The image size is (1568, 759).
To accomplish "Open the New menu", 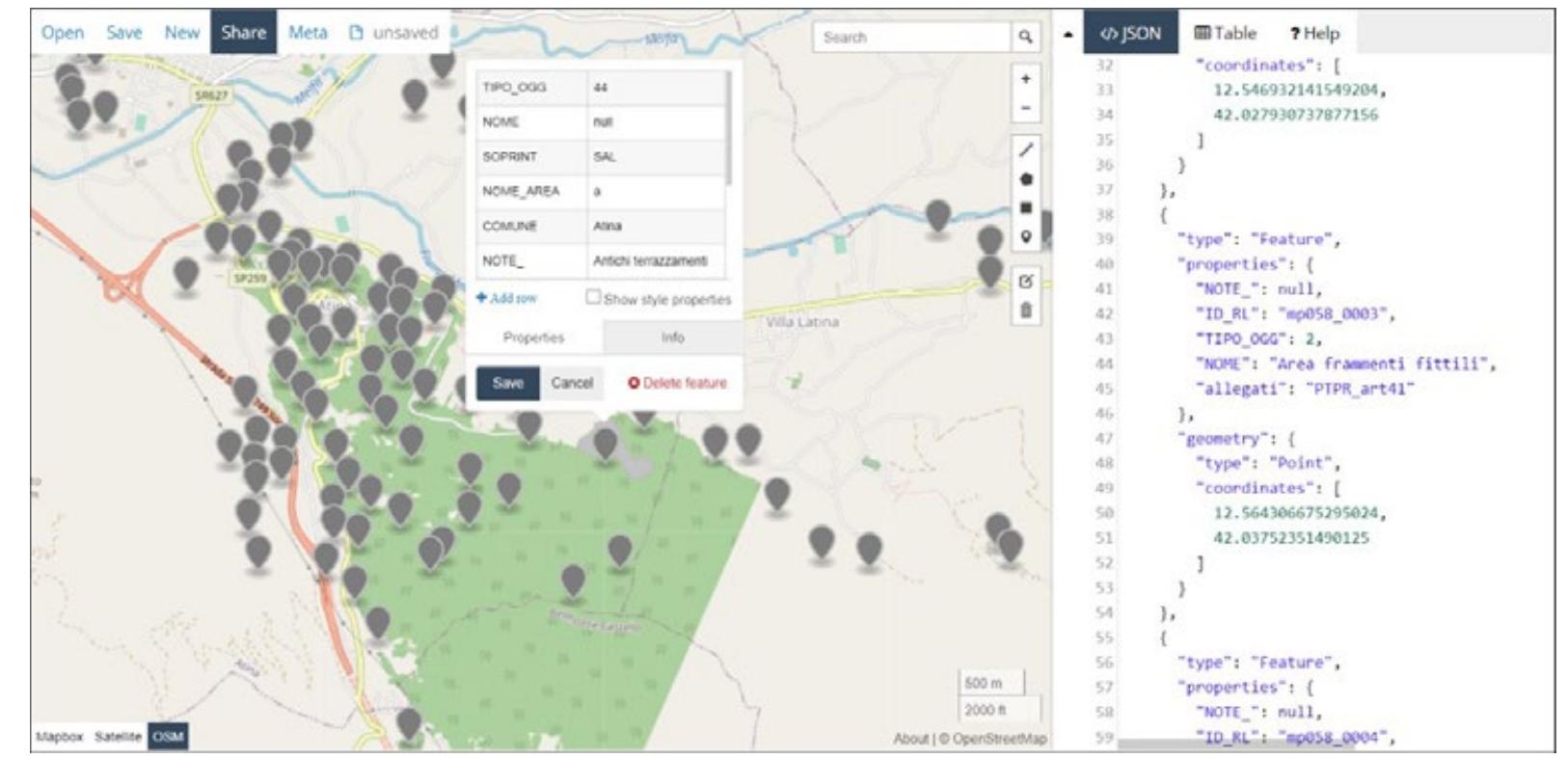I will pos(181,33).
